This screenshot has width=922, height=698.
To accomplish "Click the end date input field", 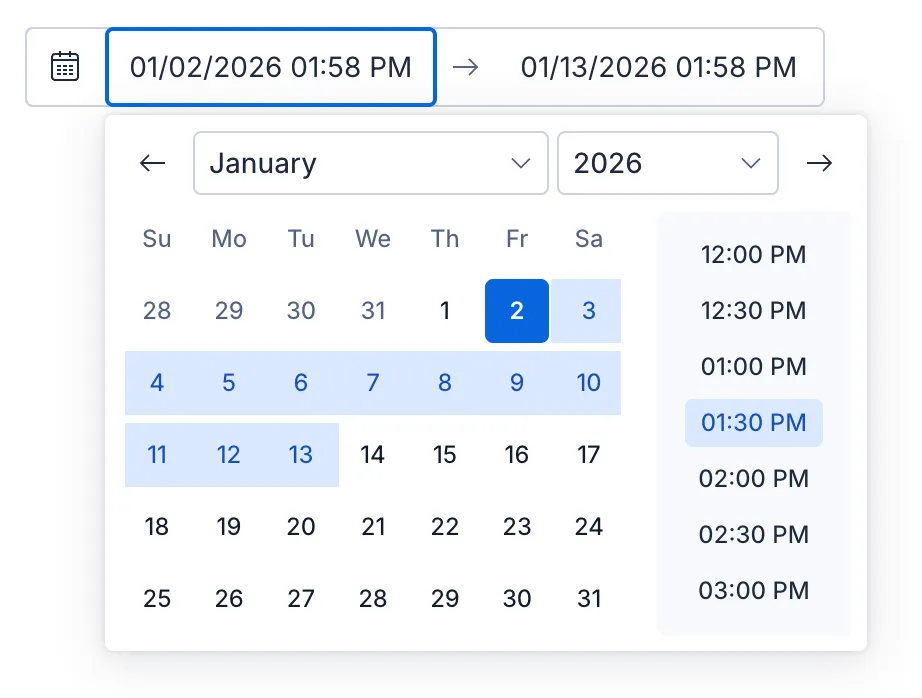I will (x=658, y=67).
